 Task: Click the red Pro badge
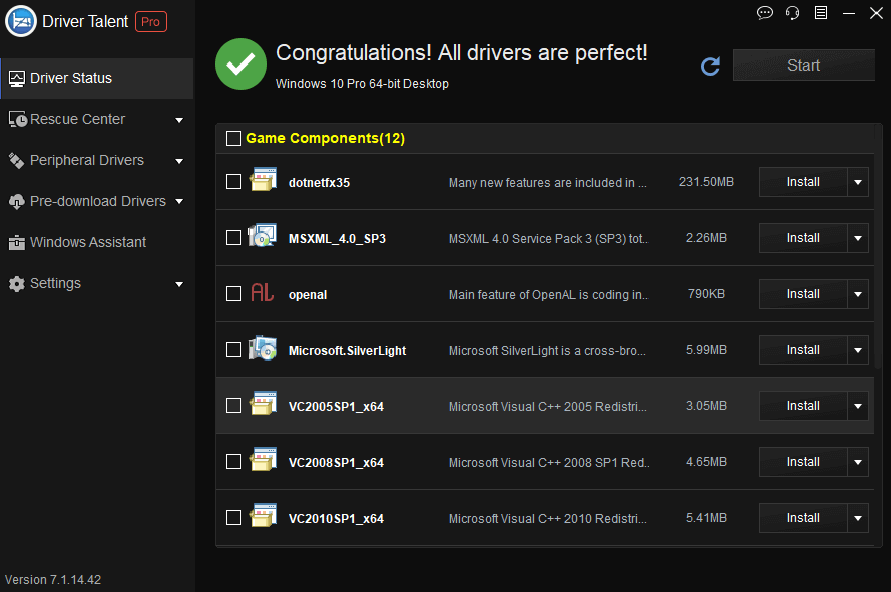[x=151, y=22]
